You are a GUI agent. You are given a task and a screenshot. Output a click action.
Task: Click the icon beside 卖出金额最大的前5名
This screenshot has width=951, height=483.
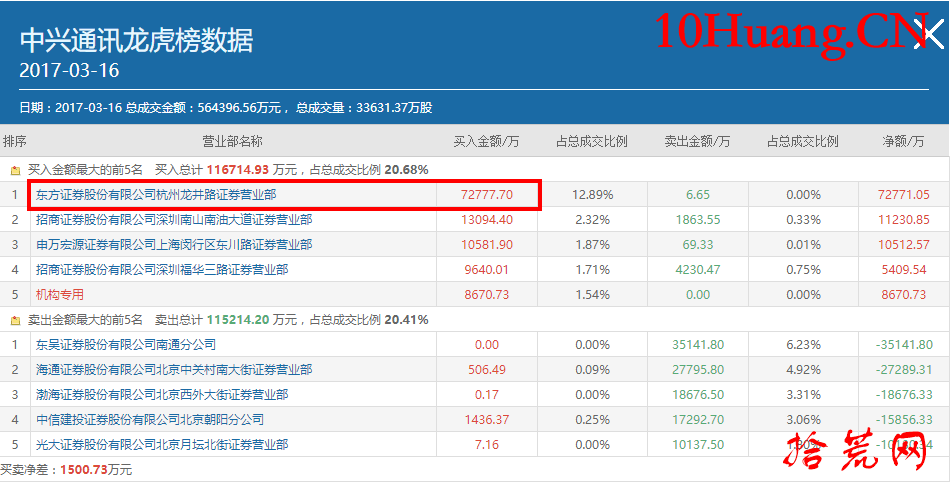click(16, 320)
